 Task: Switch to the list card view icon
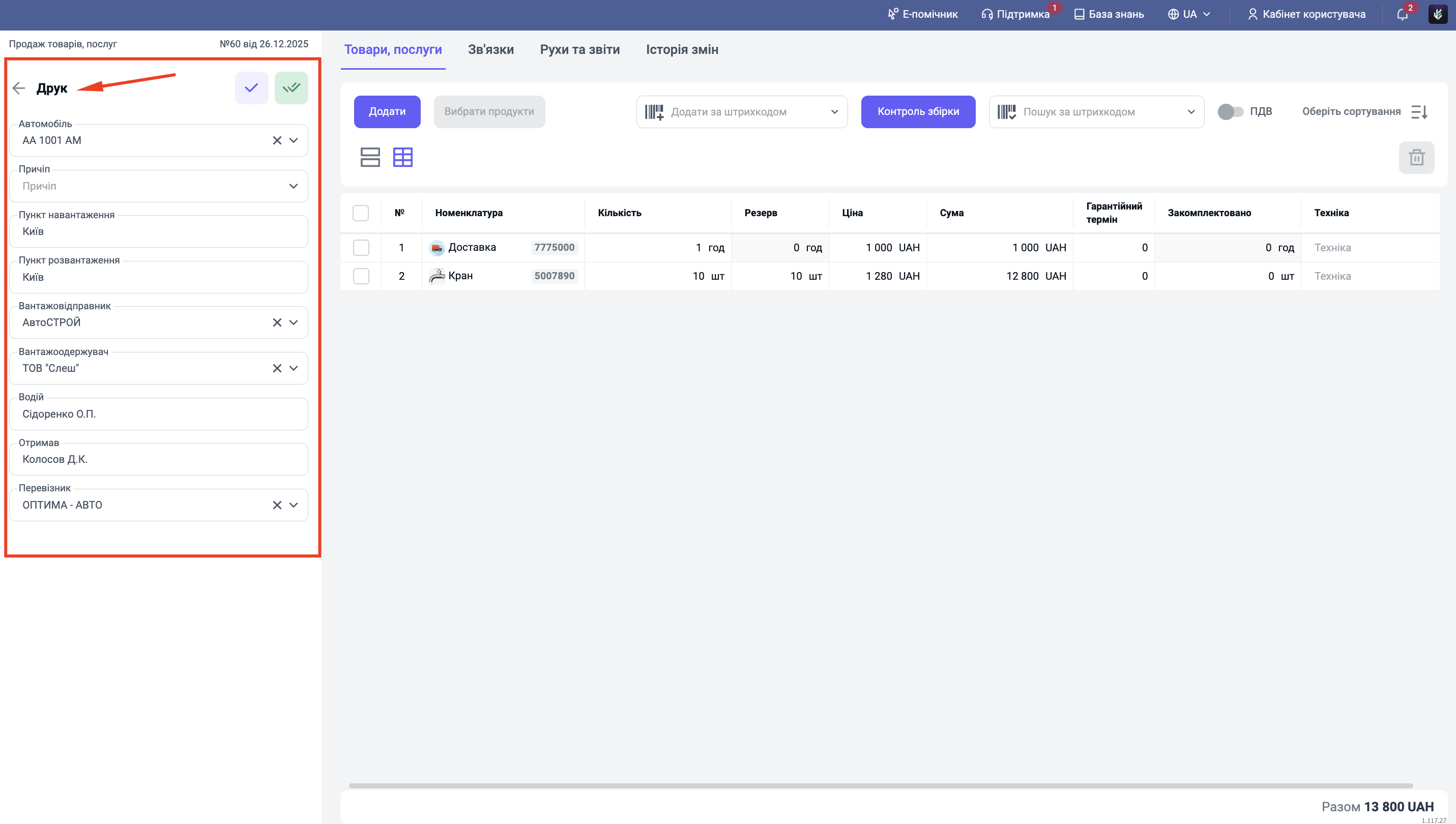(370, 157)
